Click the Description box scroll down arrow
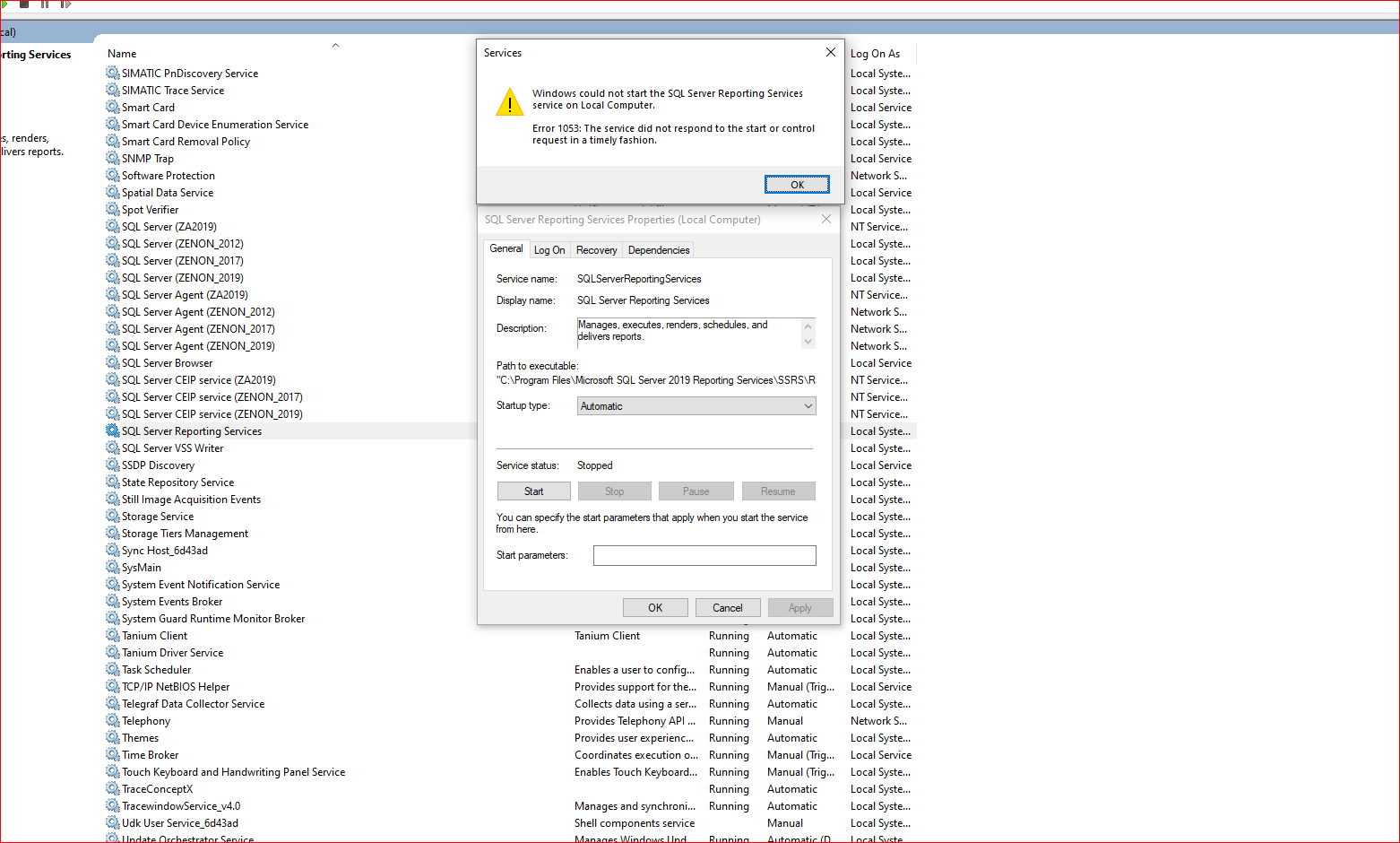 [808, 342]
